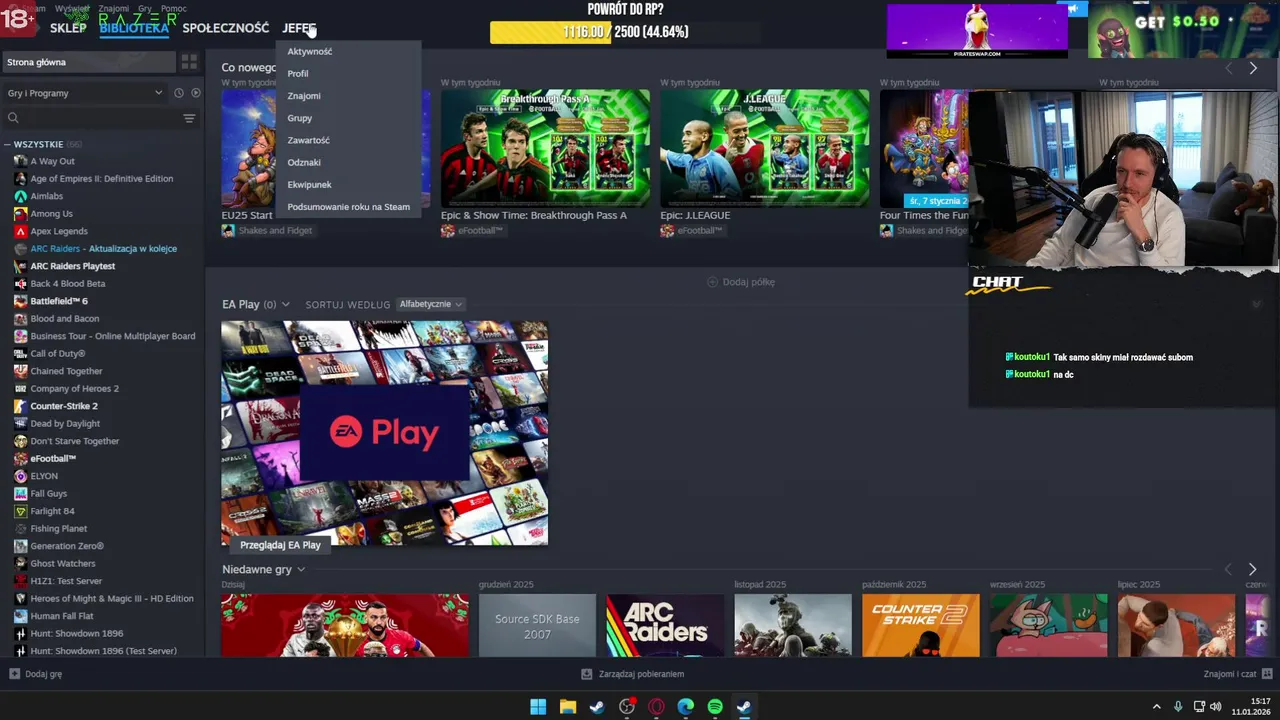Click the Ghost Watchers game icon

[21, 563]
